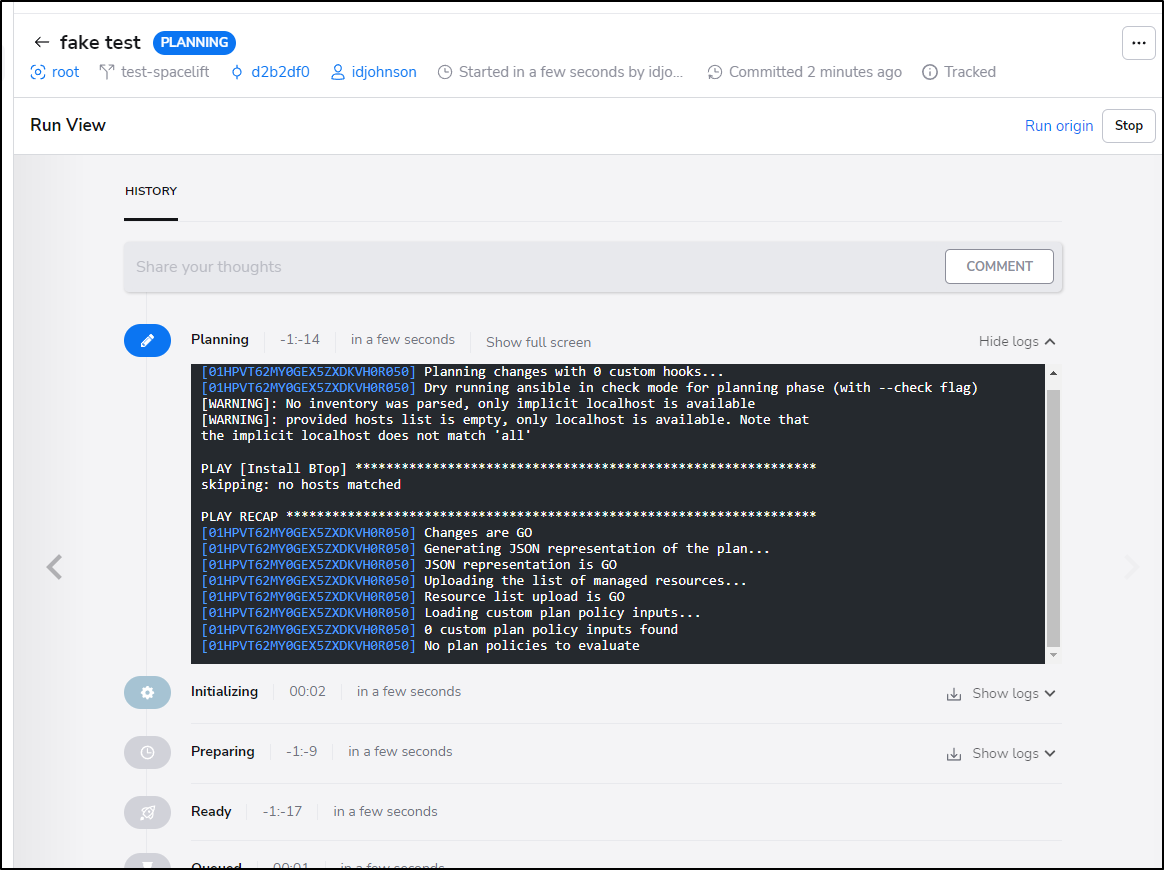Click the blue pencil Planning stage icon
The image size is (1164, 870).
[x=147, y=341]
